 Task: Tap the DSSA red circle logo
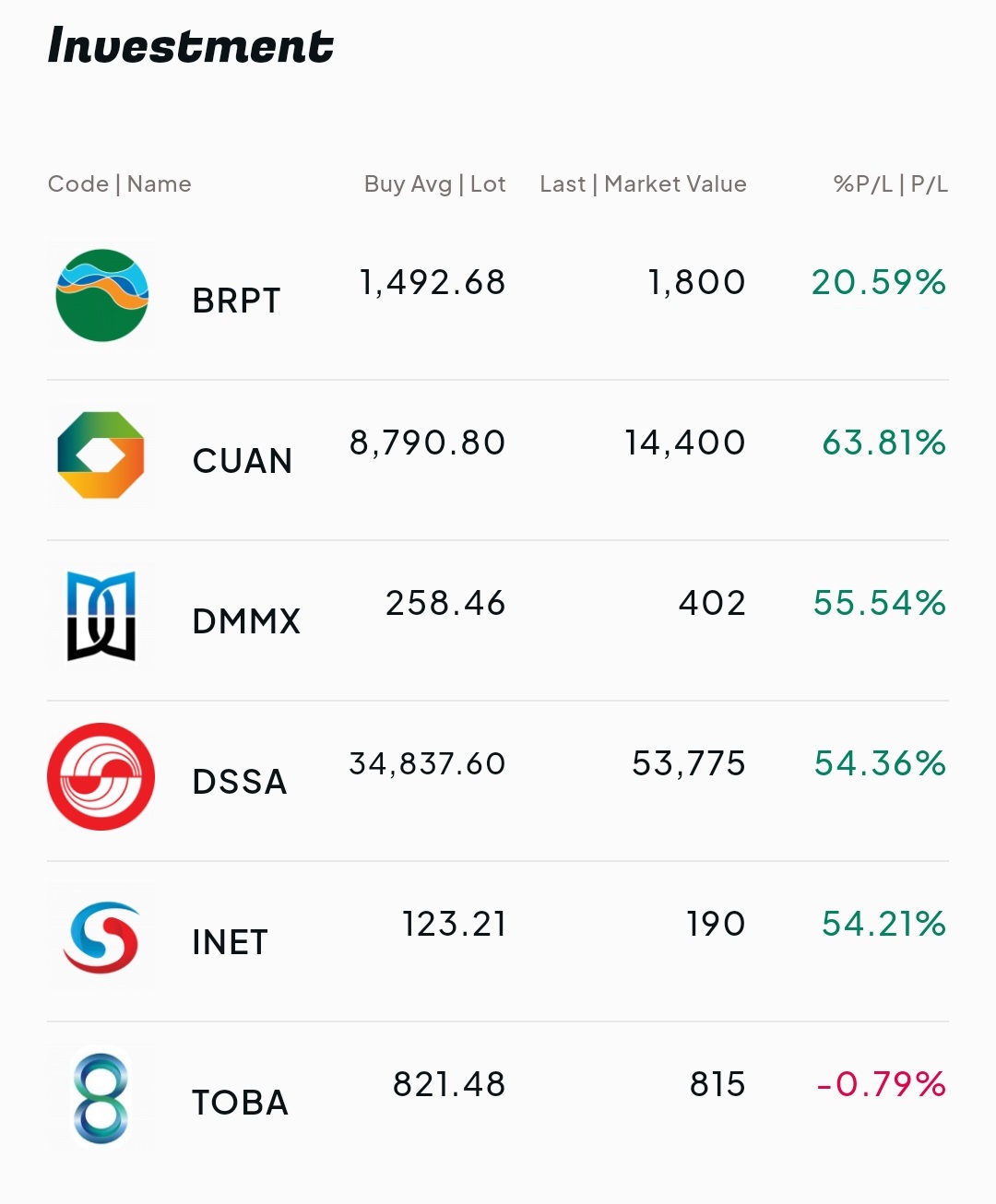101,776
